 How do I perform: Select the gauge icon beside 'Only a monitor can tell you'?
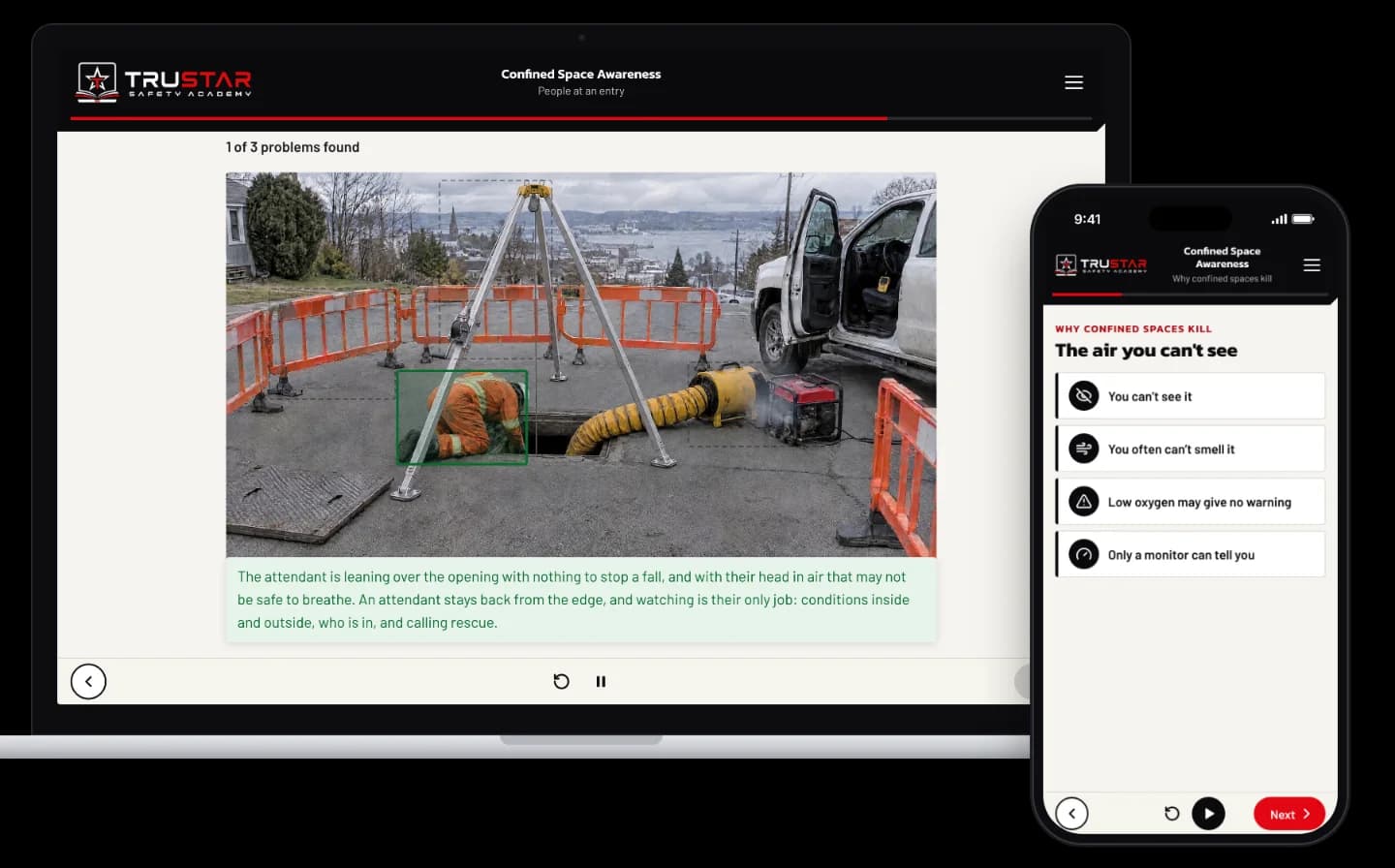[1084, 554]
